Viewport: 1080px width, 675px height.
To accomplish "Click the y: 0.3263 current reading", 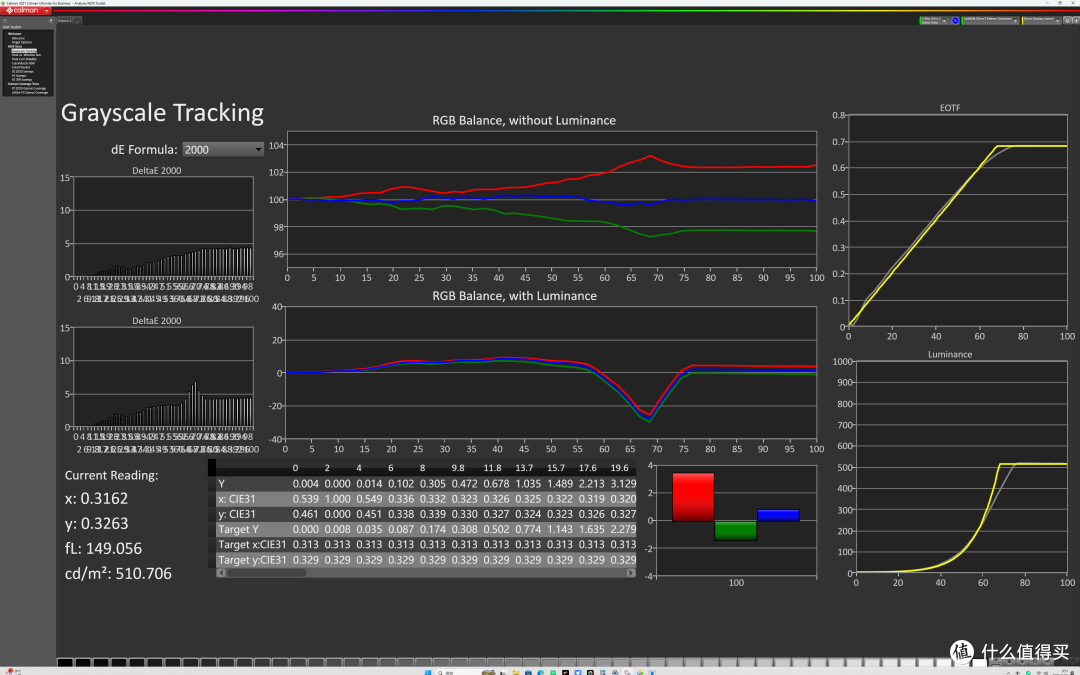I will click(x=96, y=523).
